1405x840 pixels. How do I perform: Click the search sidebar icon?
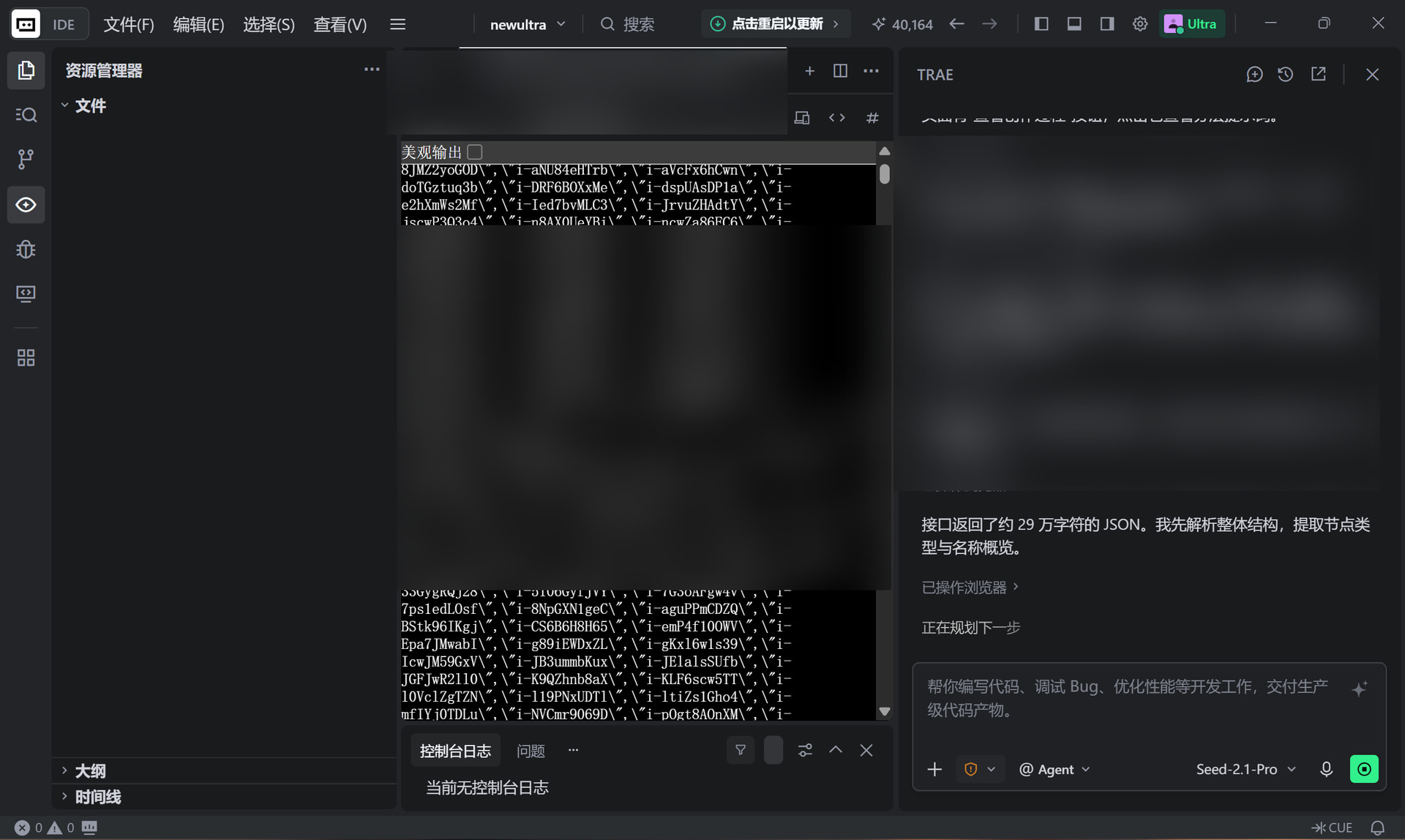[26, 114]
